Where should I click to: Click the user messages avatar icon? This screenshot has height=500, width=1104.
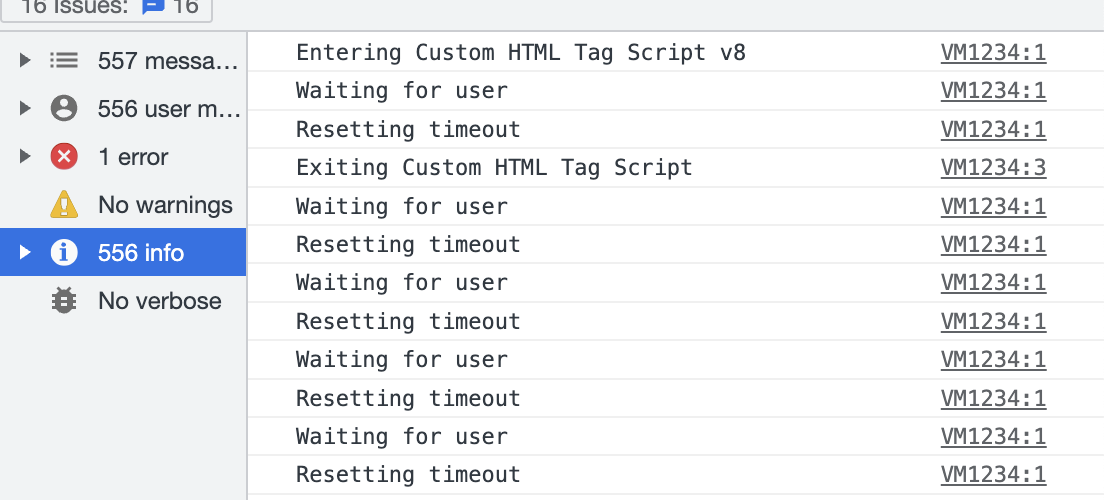[64, 108]
